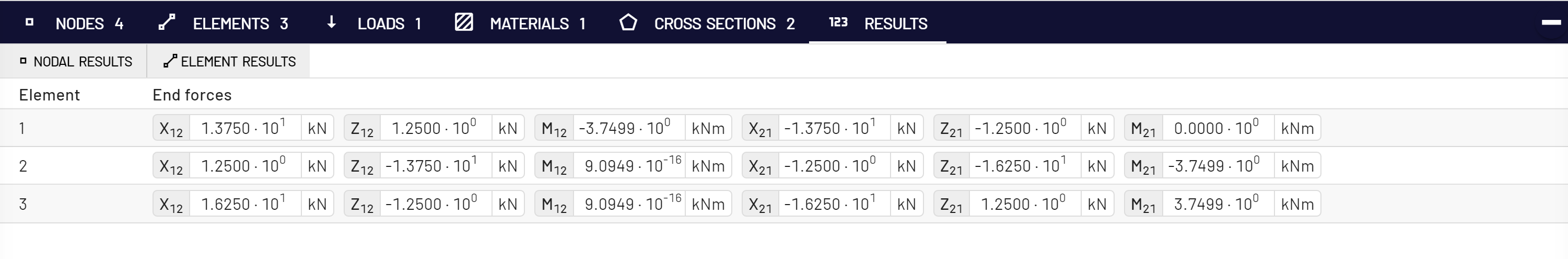
Task: Click the Results 123 icon
Action: (838, 22)
